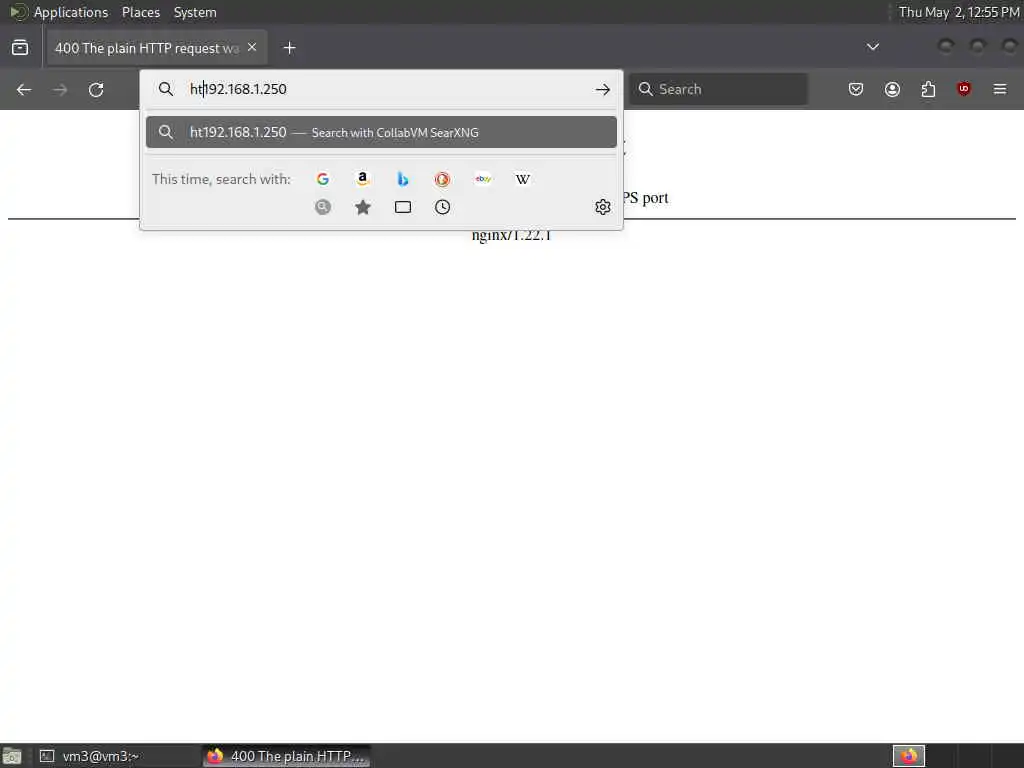
Task: Open the Firefox hamburger application menu
Action: [x=1000, y=89]
